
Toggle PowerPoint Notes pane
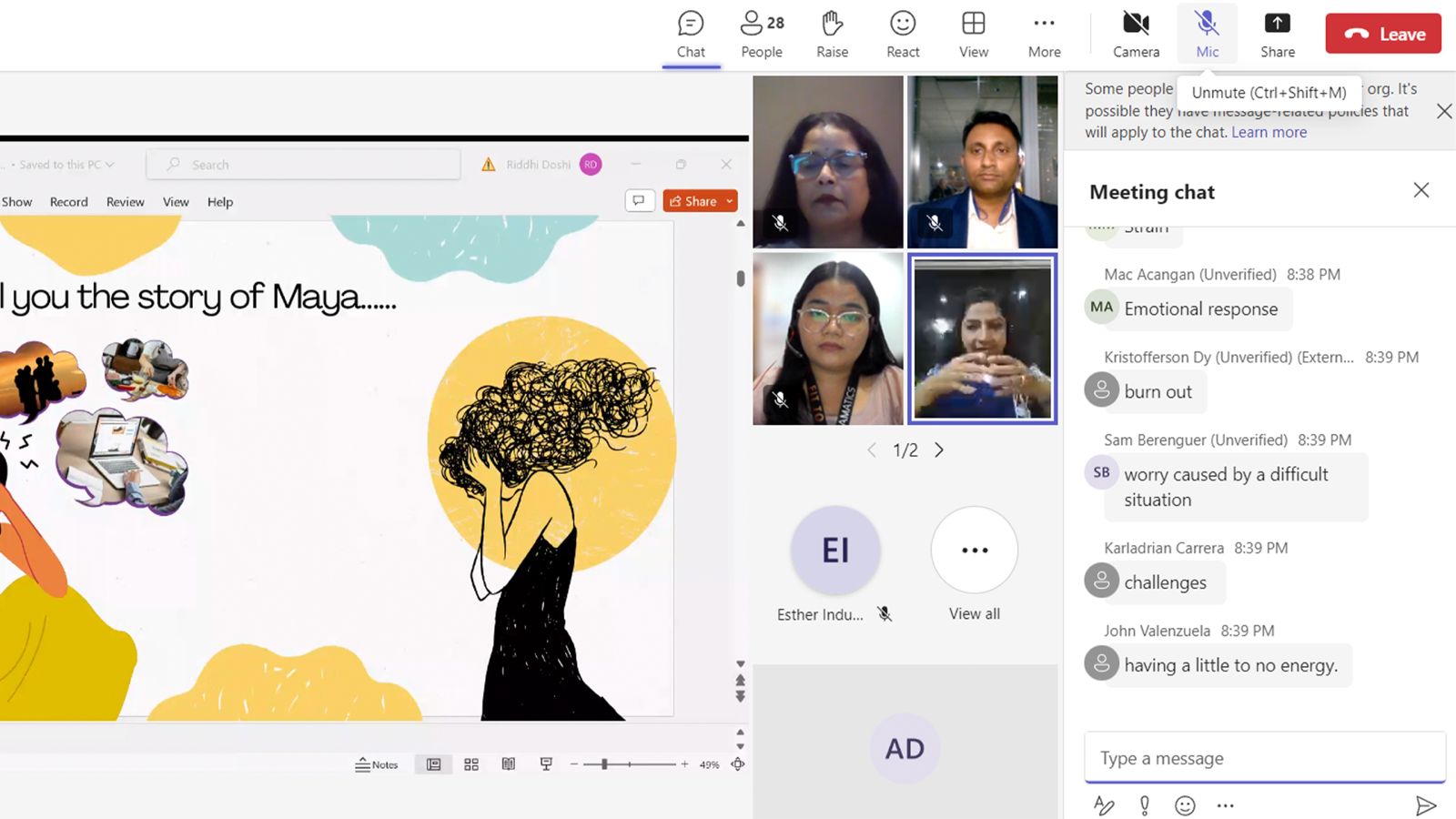point(377,764)
